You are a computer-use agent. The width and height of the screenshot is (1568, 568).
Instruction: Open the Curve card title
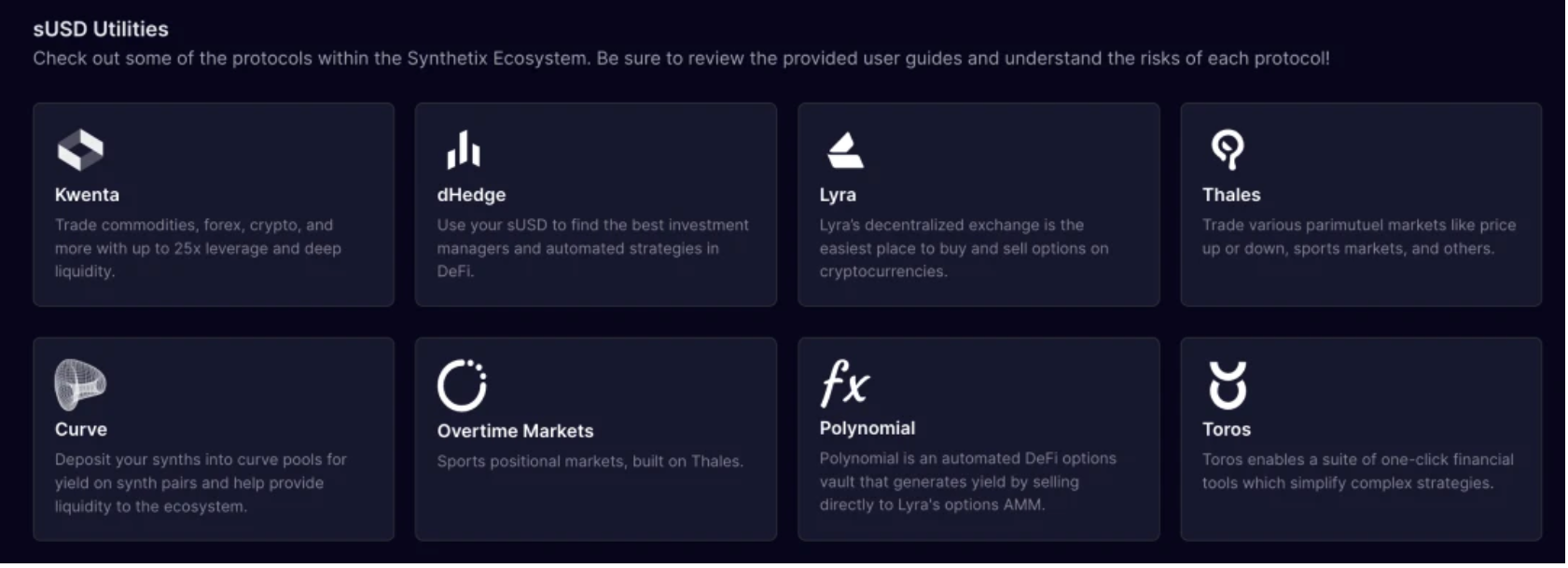tap(81, 429)
